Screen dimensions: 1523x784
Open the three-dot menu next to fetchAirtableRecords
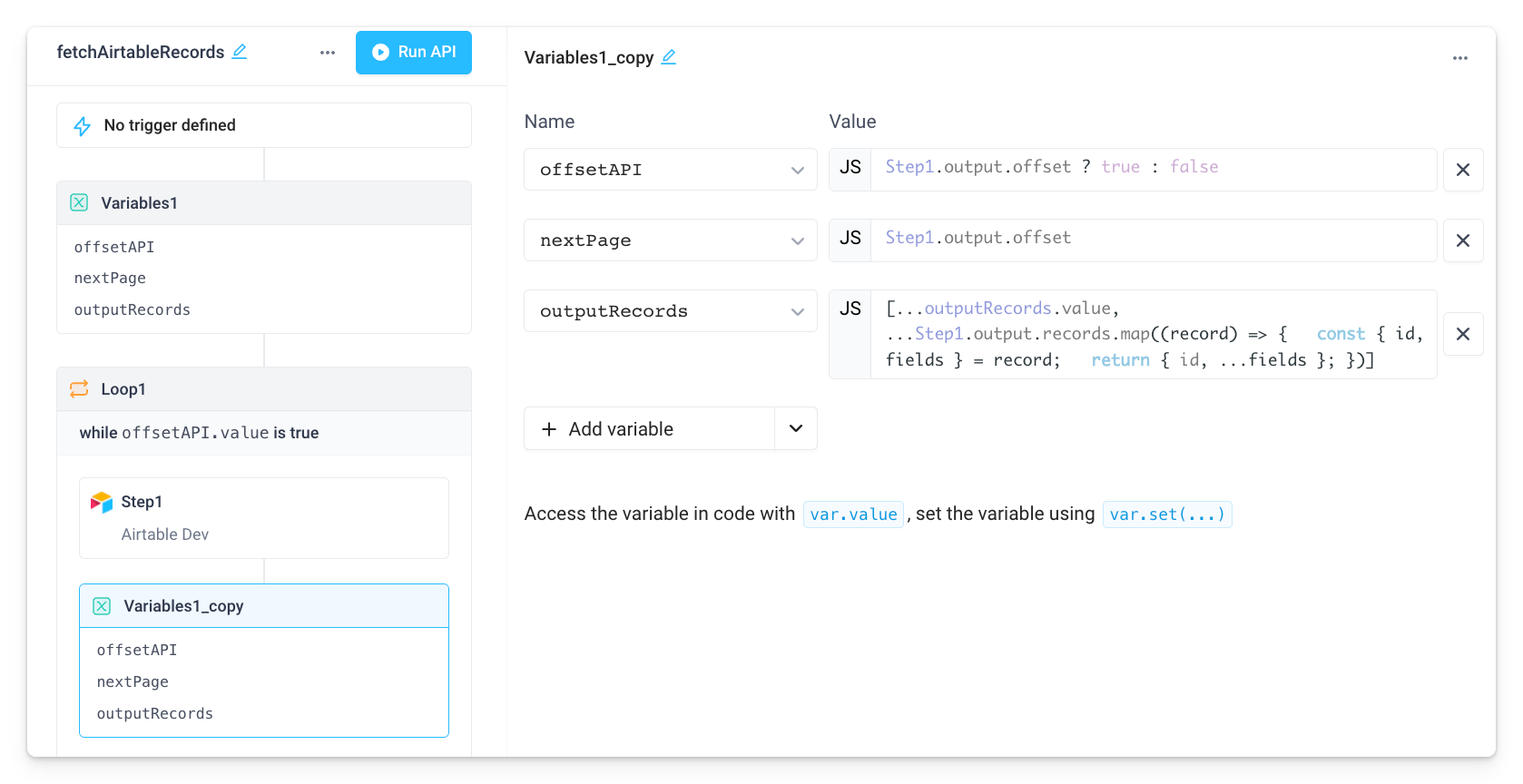click(x=327, y=53)
